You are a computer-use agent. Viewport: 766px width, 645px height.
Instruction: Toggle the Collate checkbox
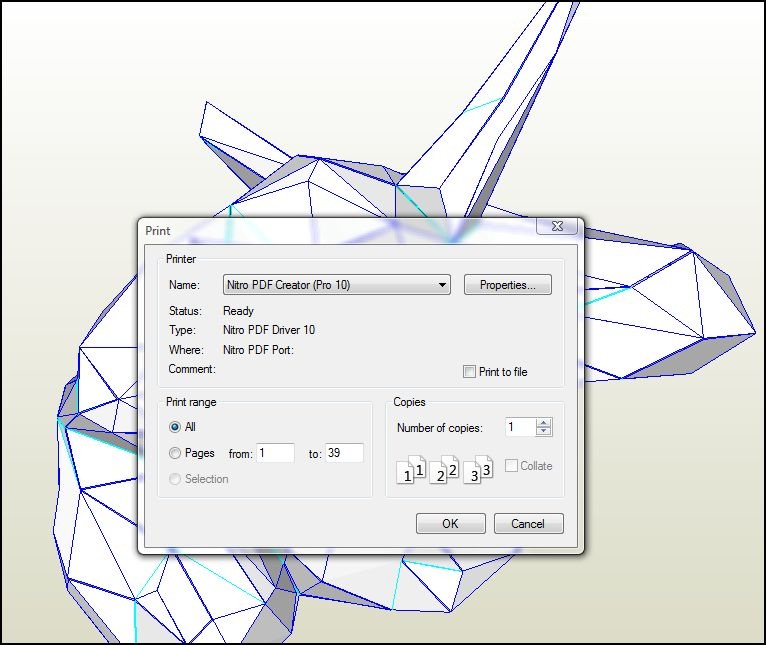(511, 466)
